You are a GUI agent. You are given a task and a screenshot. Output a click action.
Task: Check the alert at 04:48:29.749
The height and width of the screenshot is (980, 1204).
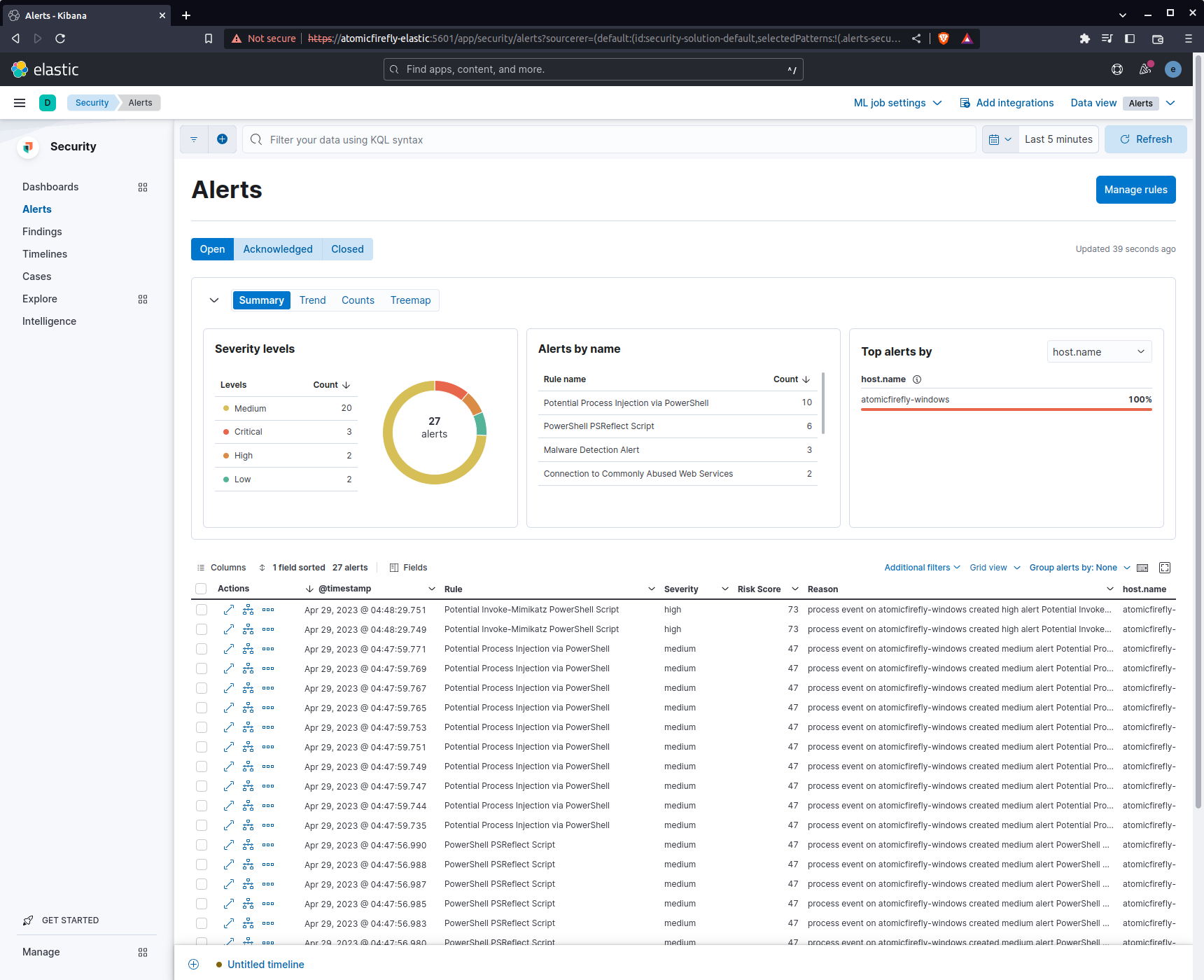[x=202, y=629]
